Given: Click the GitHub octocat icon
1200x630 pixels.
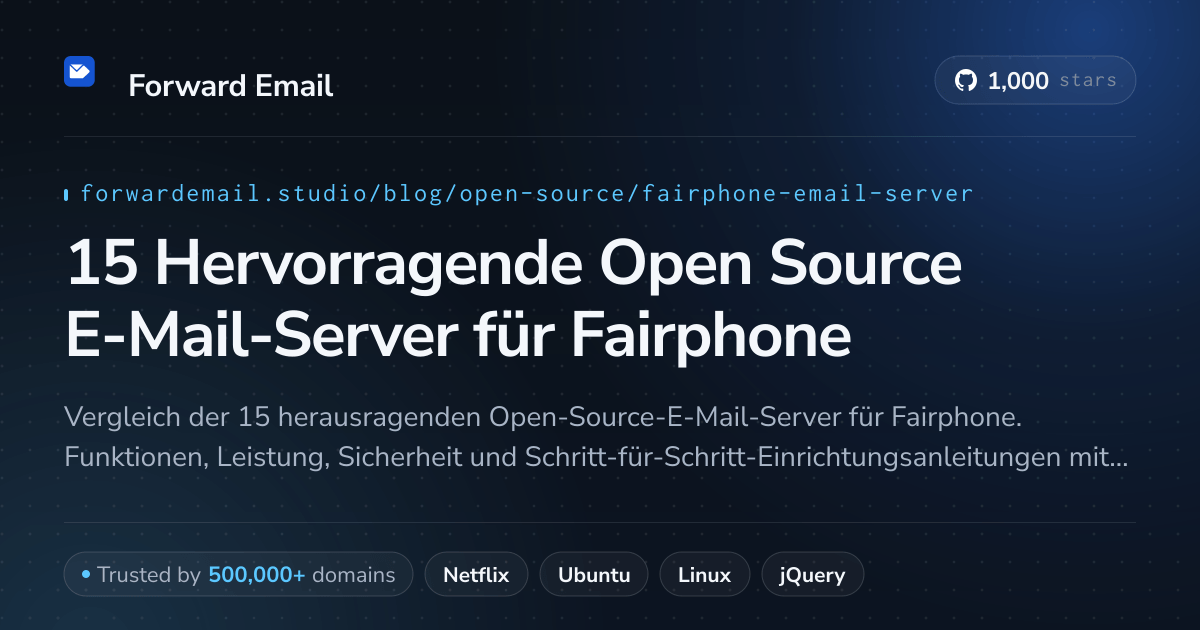Looking at the screenshot, I should pyautogui.click(x=966, y=81).
